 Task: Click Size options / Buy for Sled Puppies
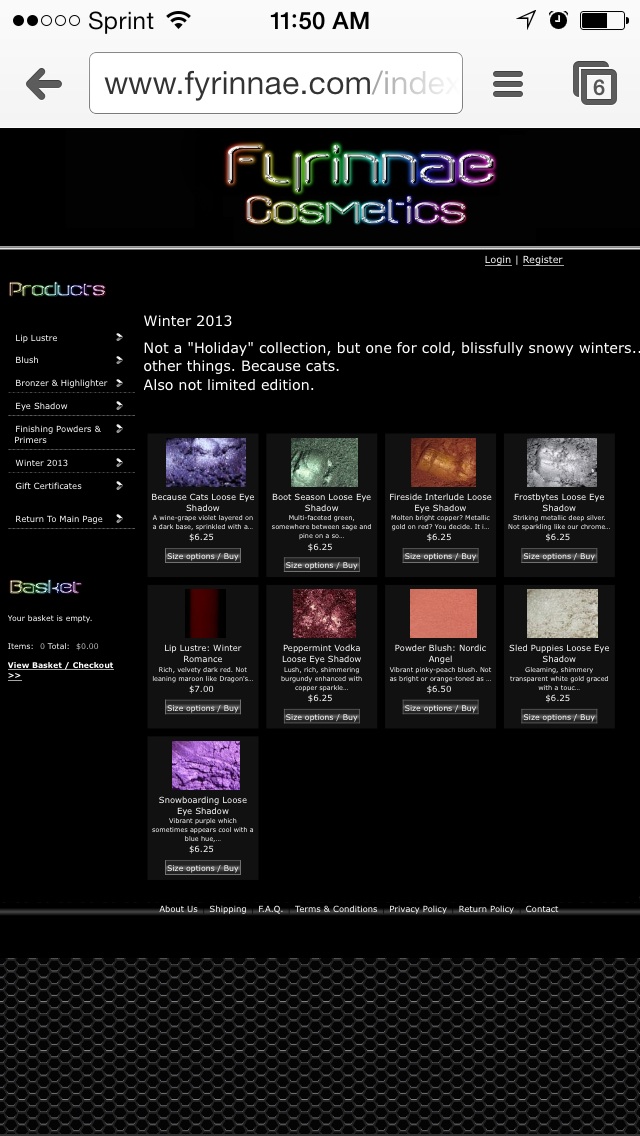click(x=560, y=717)
